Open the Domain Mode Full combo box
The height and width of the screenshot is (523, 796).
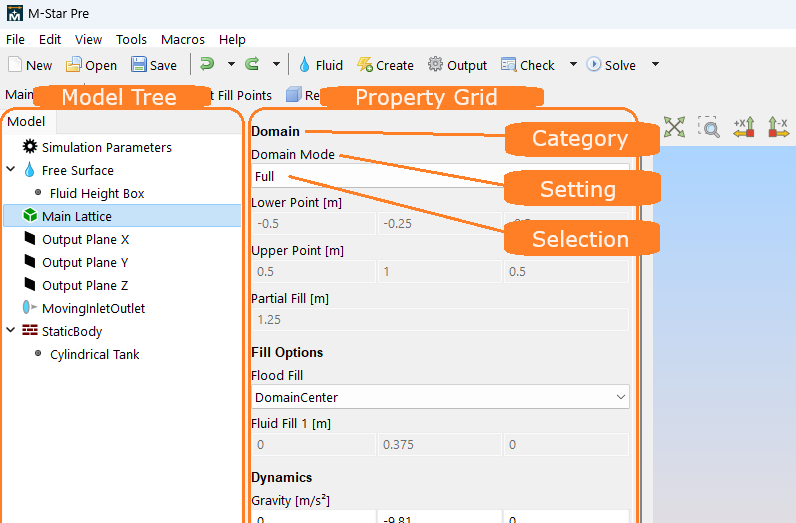(x=440, y=176)
